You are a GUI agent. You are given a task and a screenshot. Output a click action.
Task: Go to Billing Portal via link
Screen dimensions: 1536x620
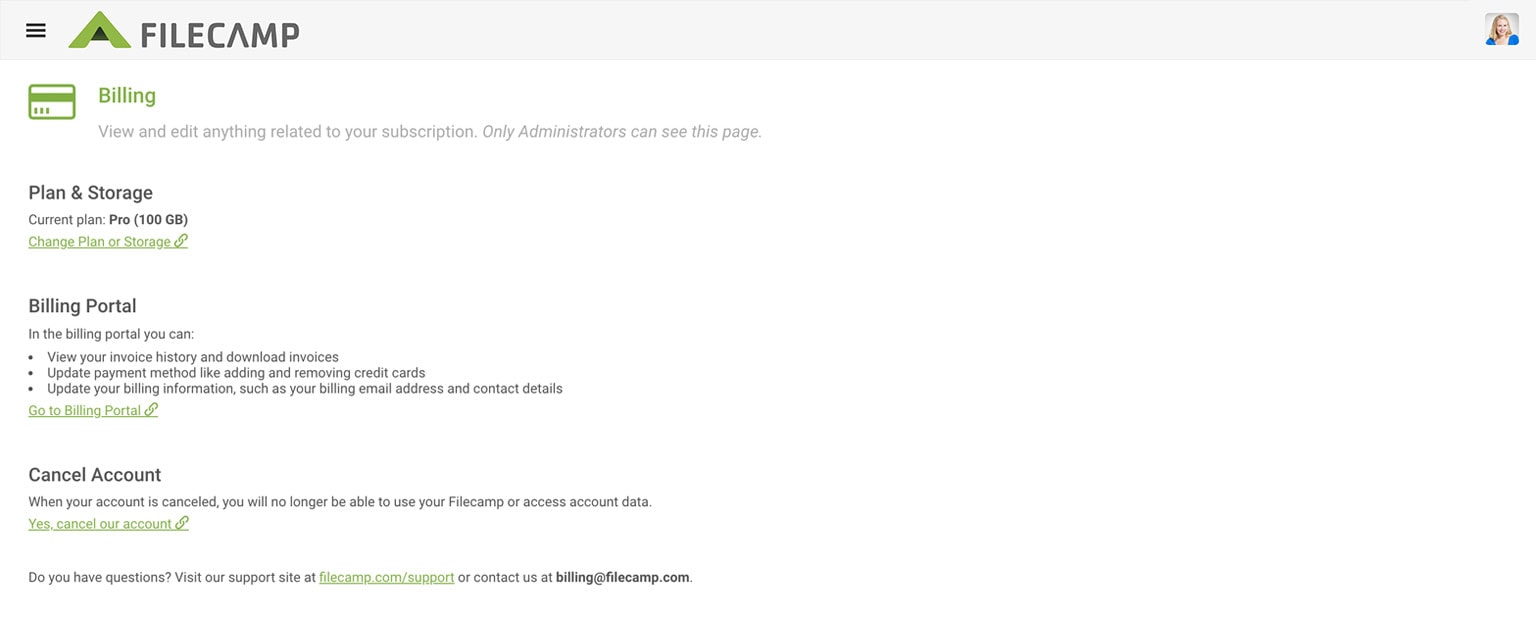84,410
